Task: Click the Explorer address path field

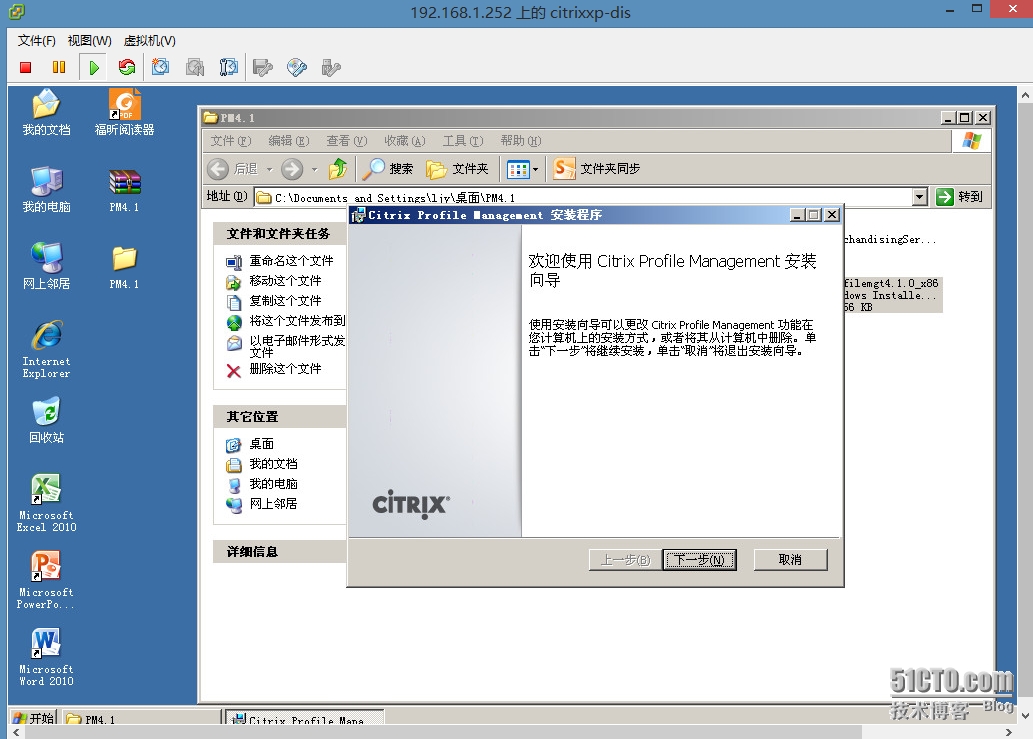Action: pyautogui.click(x=584, y=197)
